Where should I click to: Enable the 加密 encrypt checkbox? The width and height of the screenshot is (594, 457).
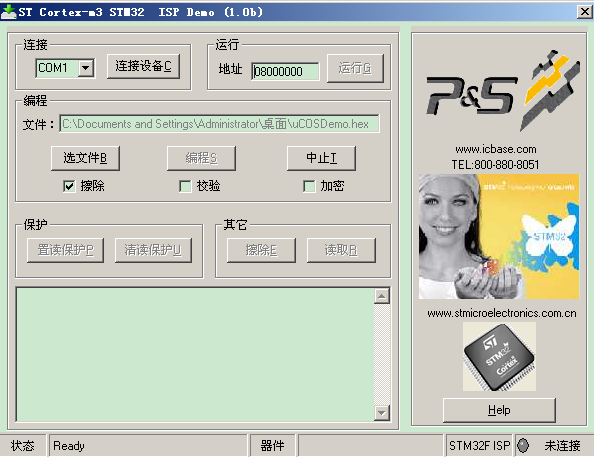[309, 186]
